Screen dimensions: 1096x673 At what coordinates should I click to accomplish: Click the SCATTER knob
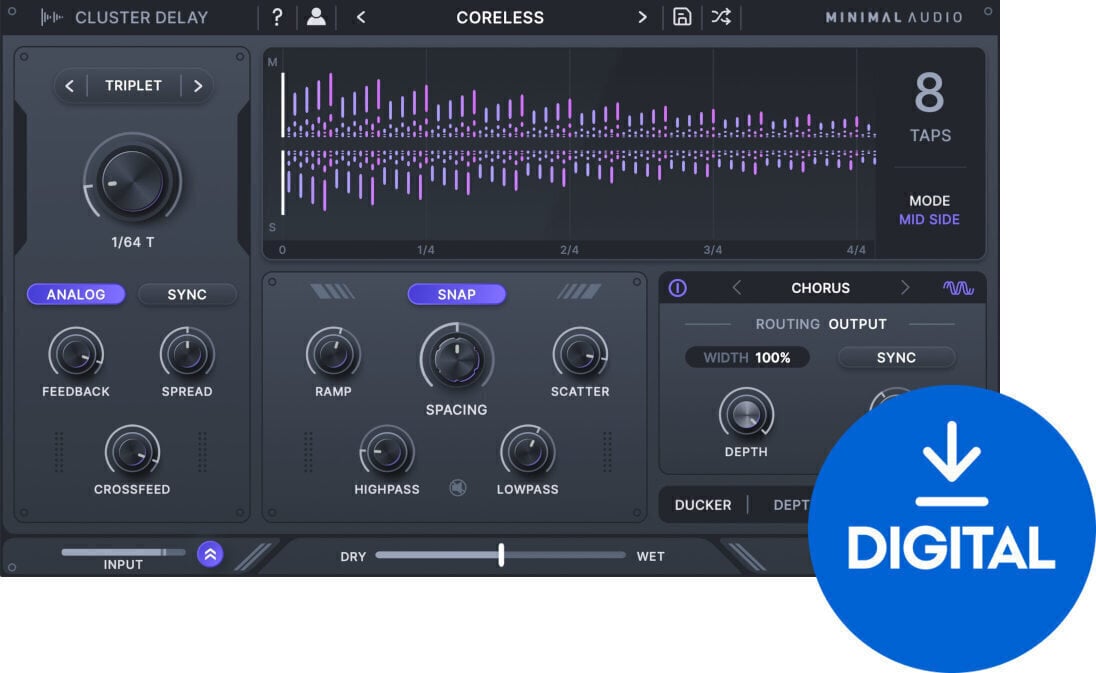click(x=580, y=354)
